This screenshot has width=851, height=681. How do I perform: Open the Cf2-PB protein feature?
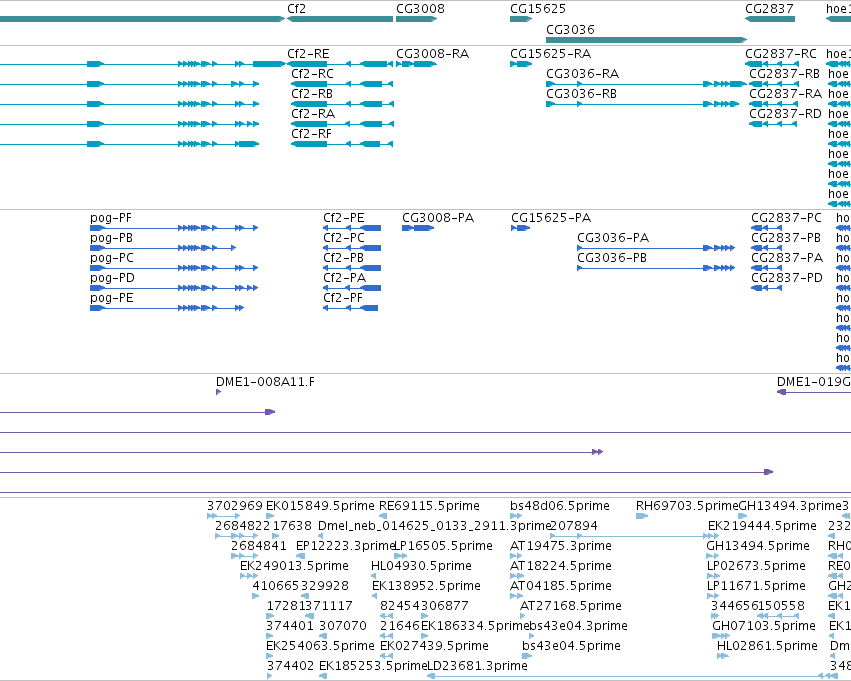click(x=352, y=268)
